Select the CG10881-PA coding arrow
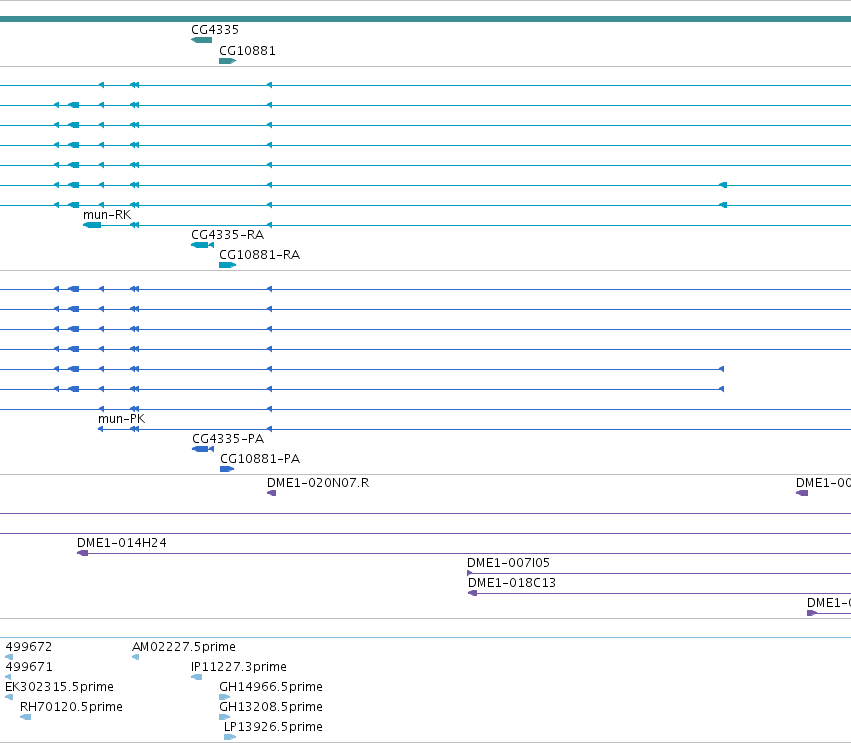851x743 pixels. (x=227, y=469)
